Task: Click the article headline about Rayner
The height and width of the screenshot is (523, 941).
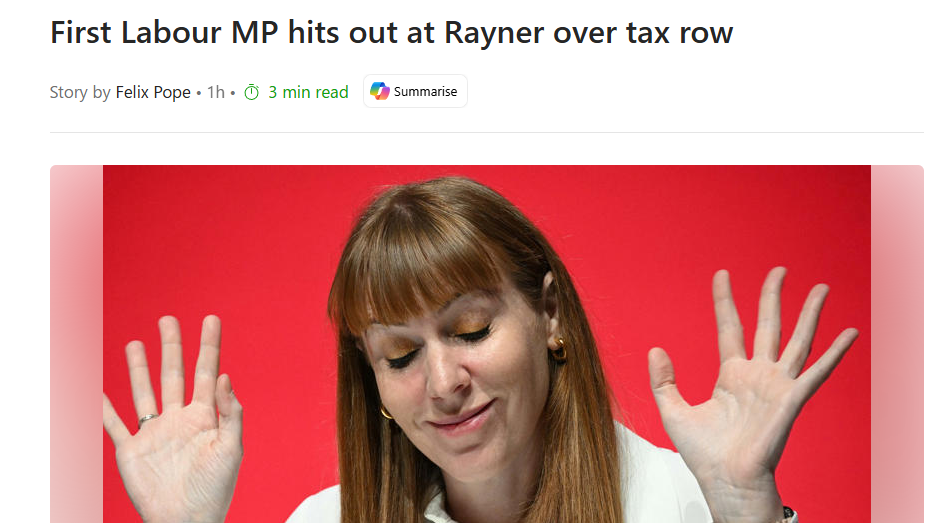Action: click(x=391, y=32)
